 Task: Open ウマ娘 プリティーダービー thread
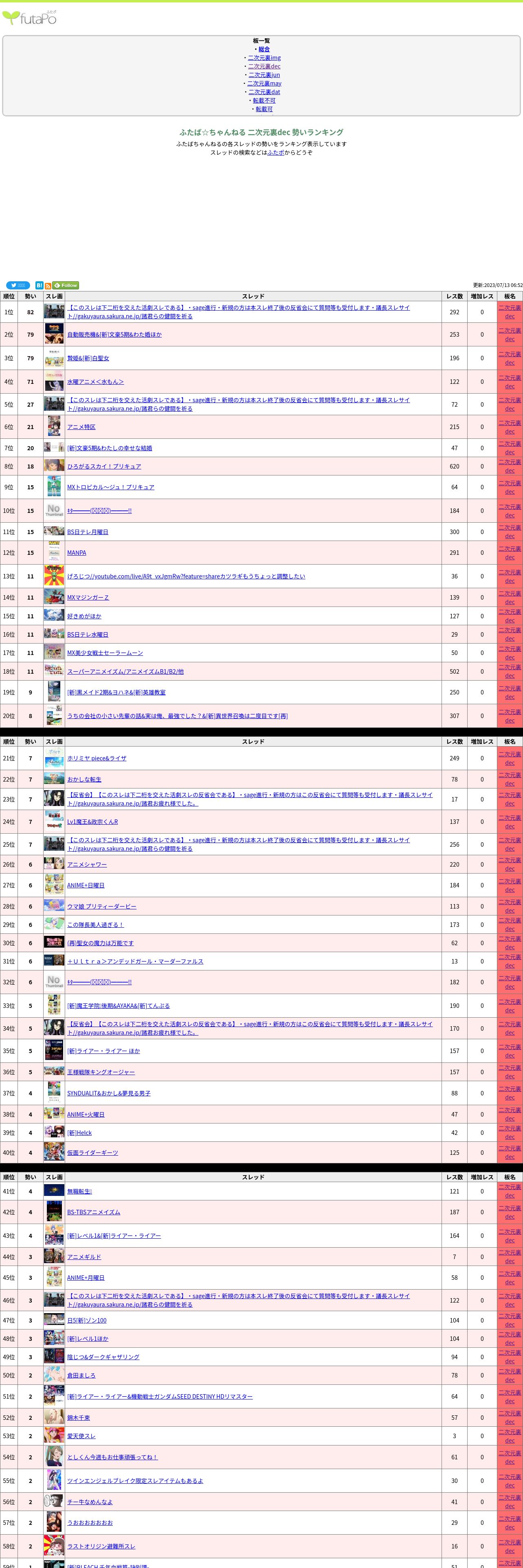102,907
